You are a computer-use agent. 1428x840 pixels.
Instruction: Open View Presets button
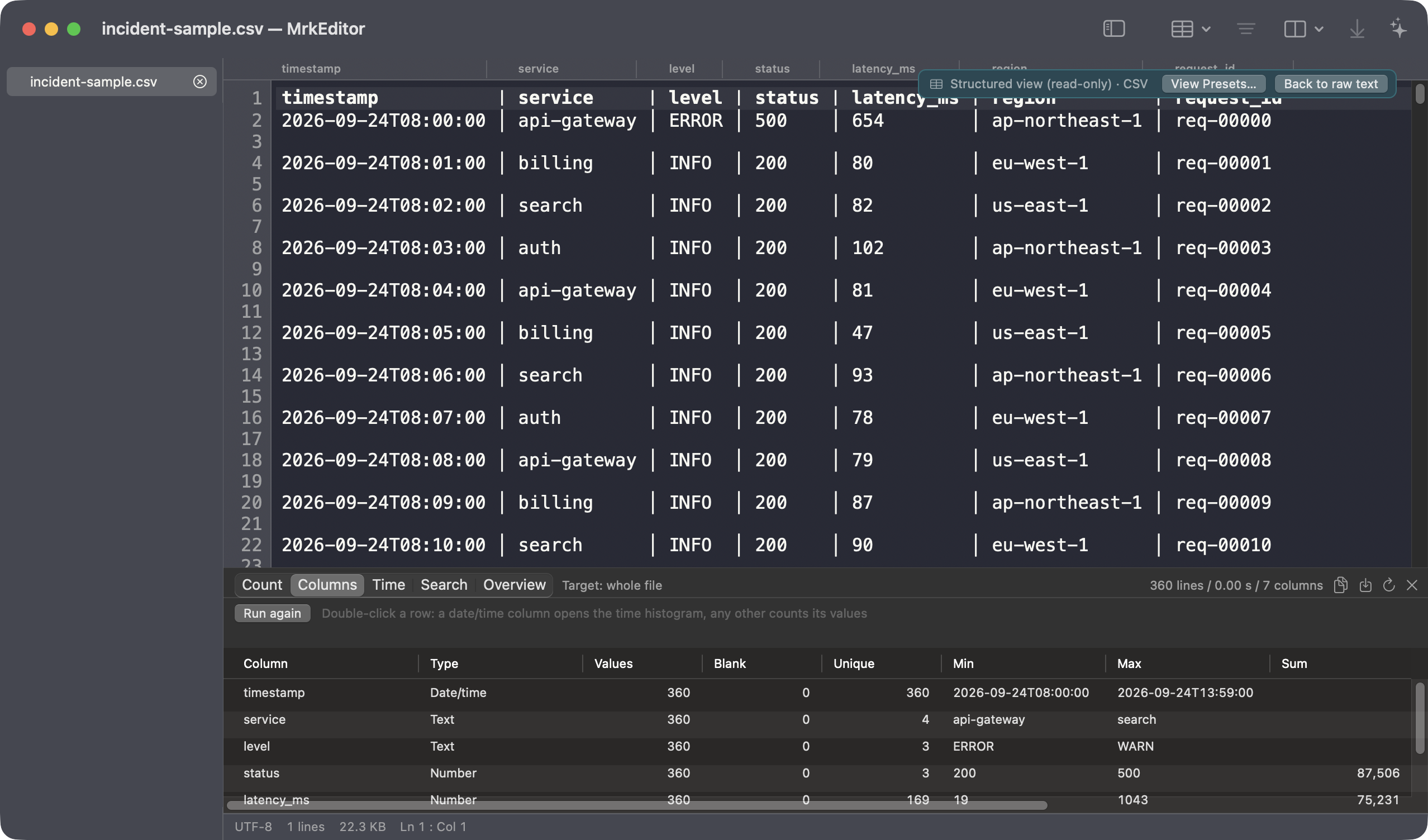pyautogui.click(x=1213, y=84)
